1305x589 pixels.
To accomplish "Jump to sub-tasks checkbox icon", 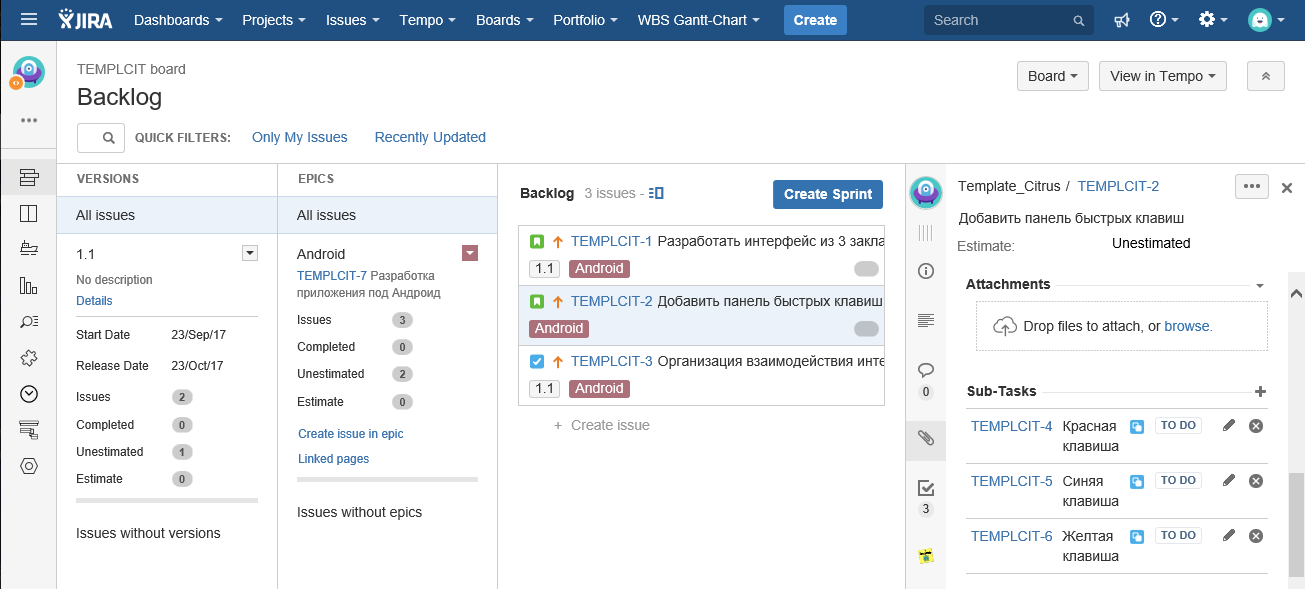I will (x=926, y=488).
